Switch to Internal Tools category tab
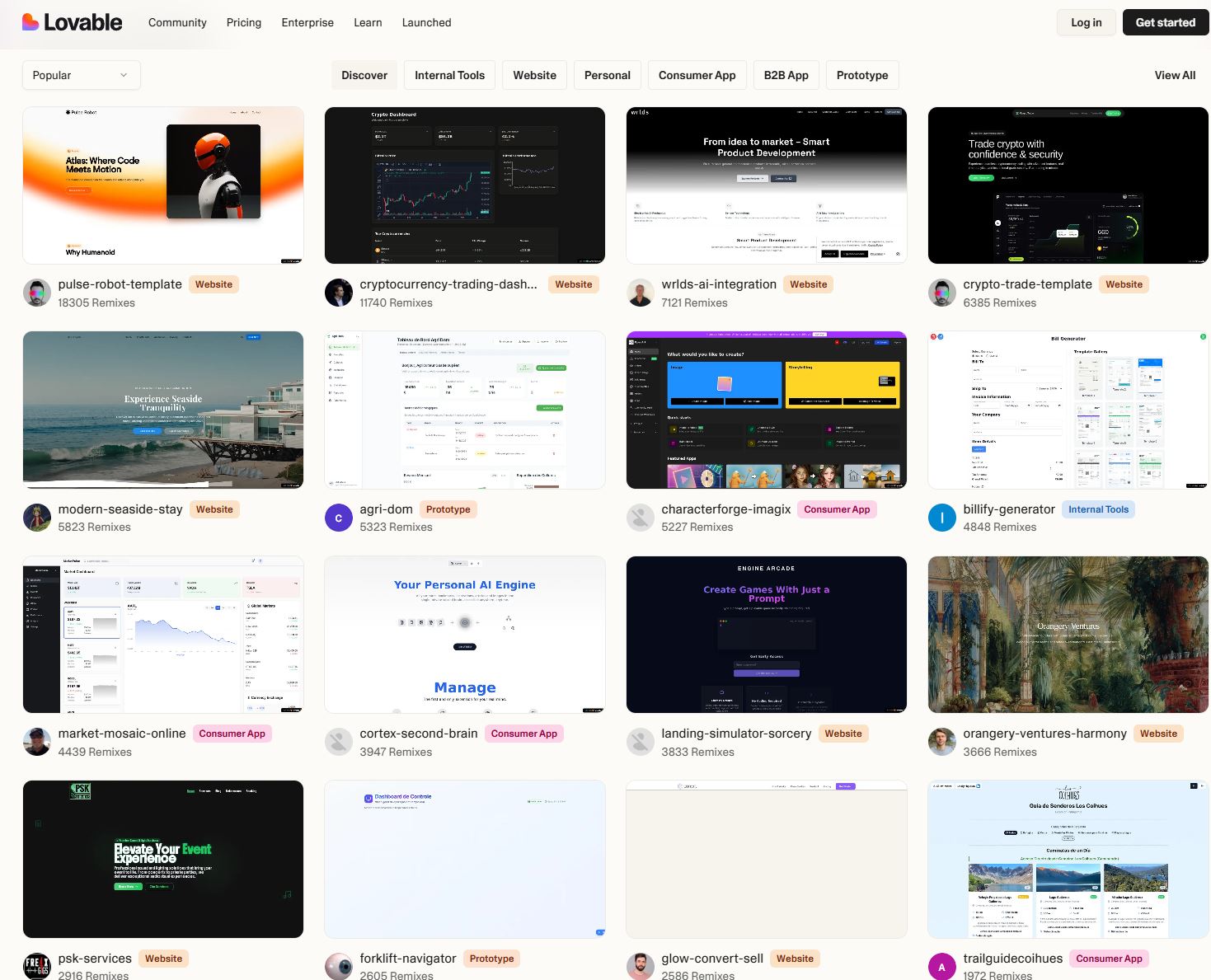 point(449,75)
